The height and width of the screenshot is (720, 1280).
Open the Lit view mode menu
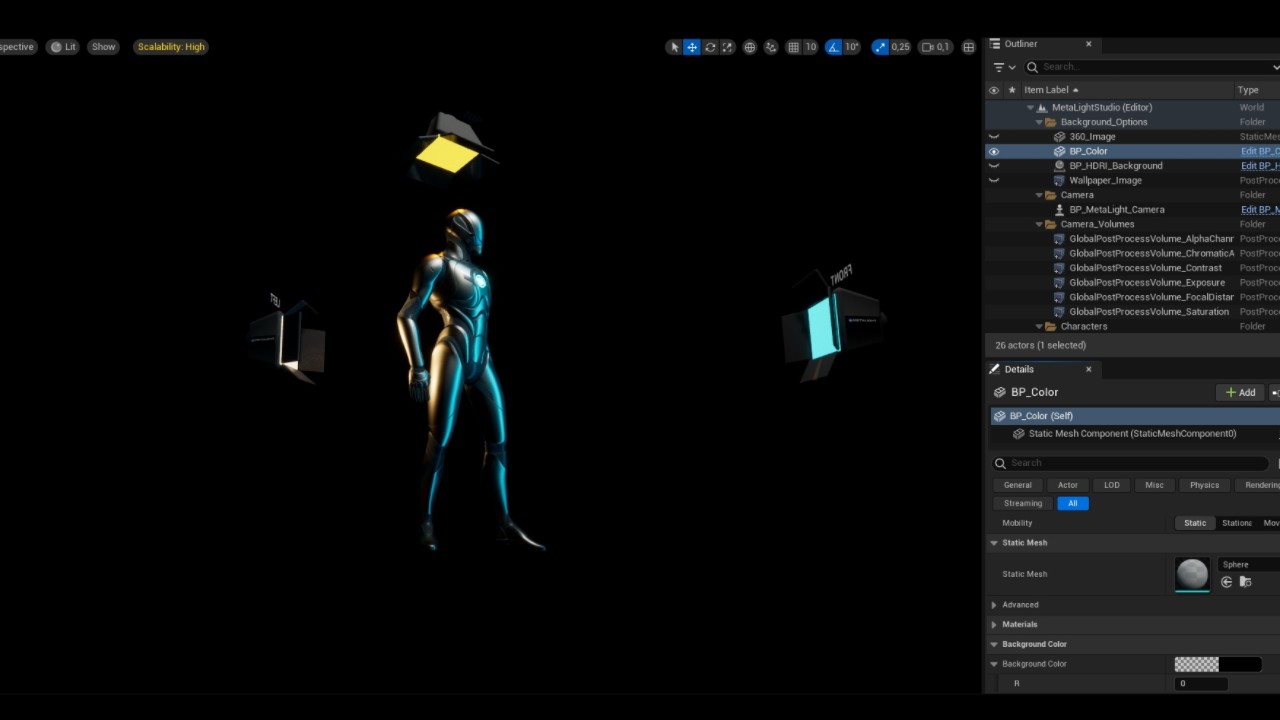(x=64, y=47)
